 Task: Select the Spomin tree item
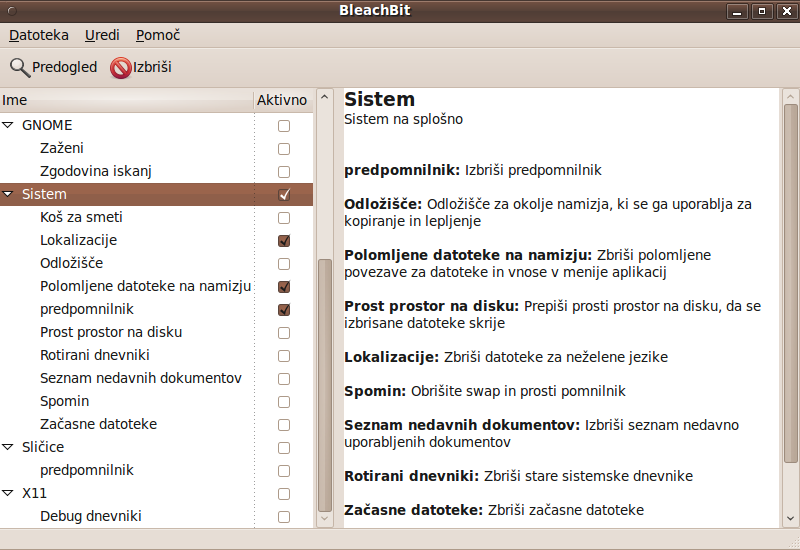click(64, 401)
